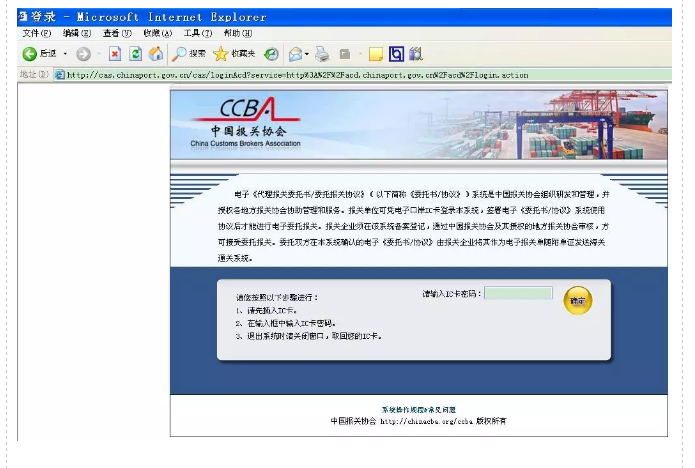Go to Home page via house icon

(x=155, y=54)
